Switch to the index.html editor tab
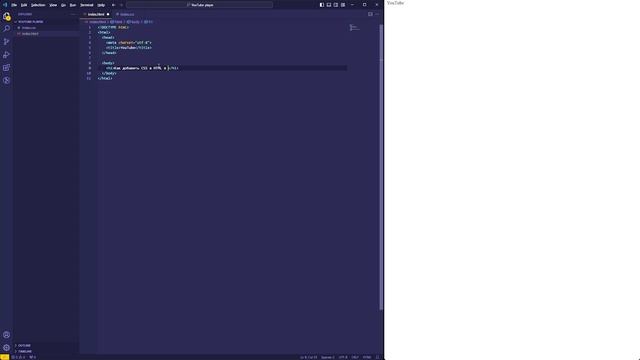640x360 pixels. pyautogui.click(x=96, y=14)
